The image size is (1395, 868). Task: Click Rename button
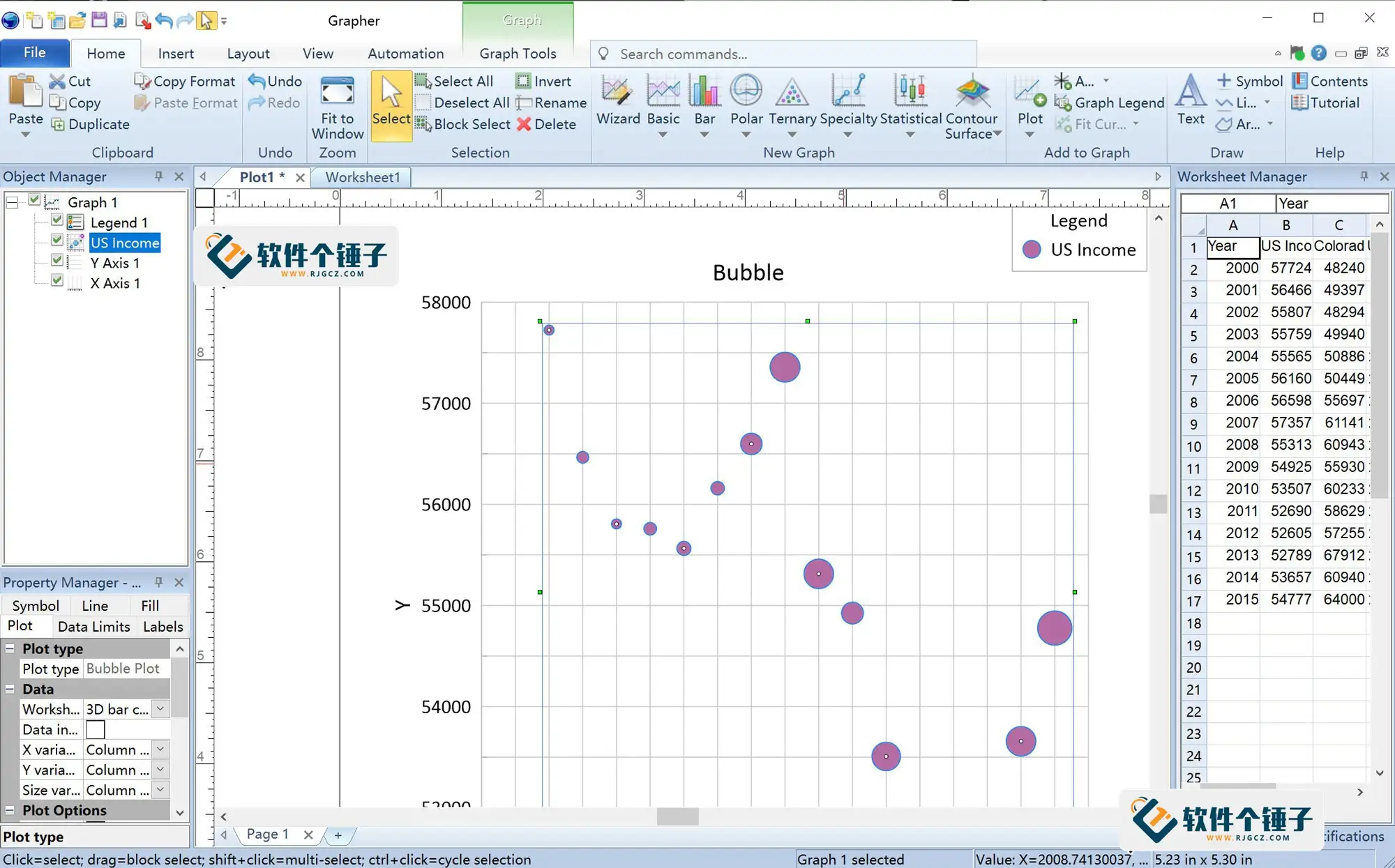tap(551, 103)
